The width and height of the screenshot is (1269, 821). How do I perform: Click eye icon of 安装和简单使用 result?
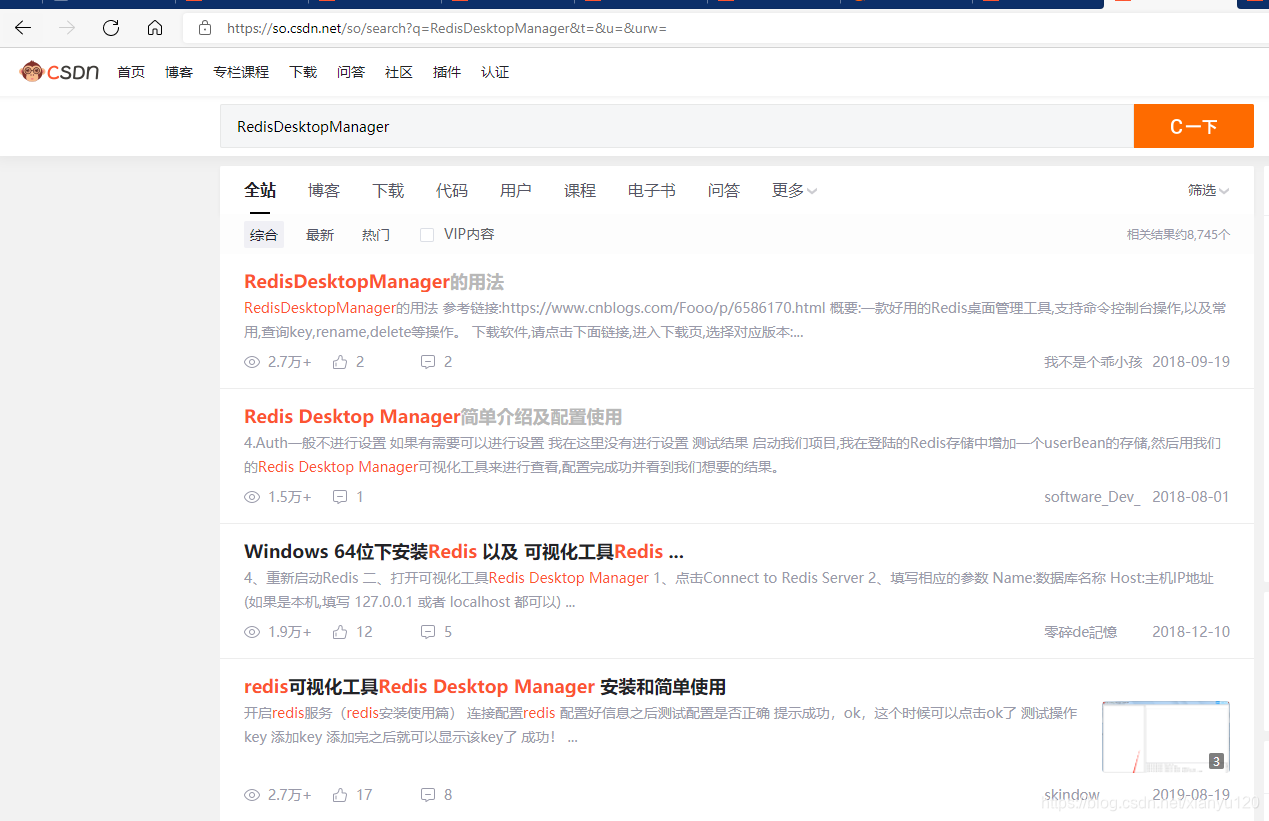click(252, 795)
